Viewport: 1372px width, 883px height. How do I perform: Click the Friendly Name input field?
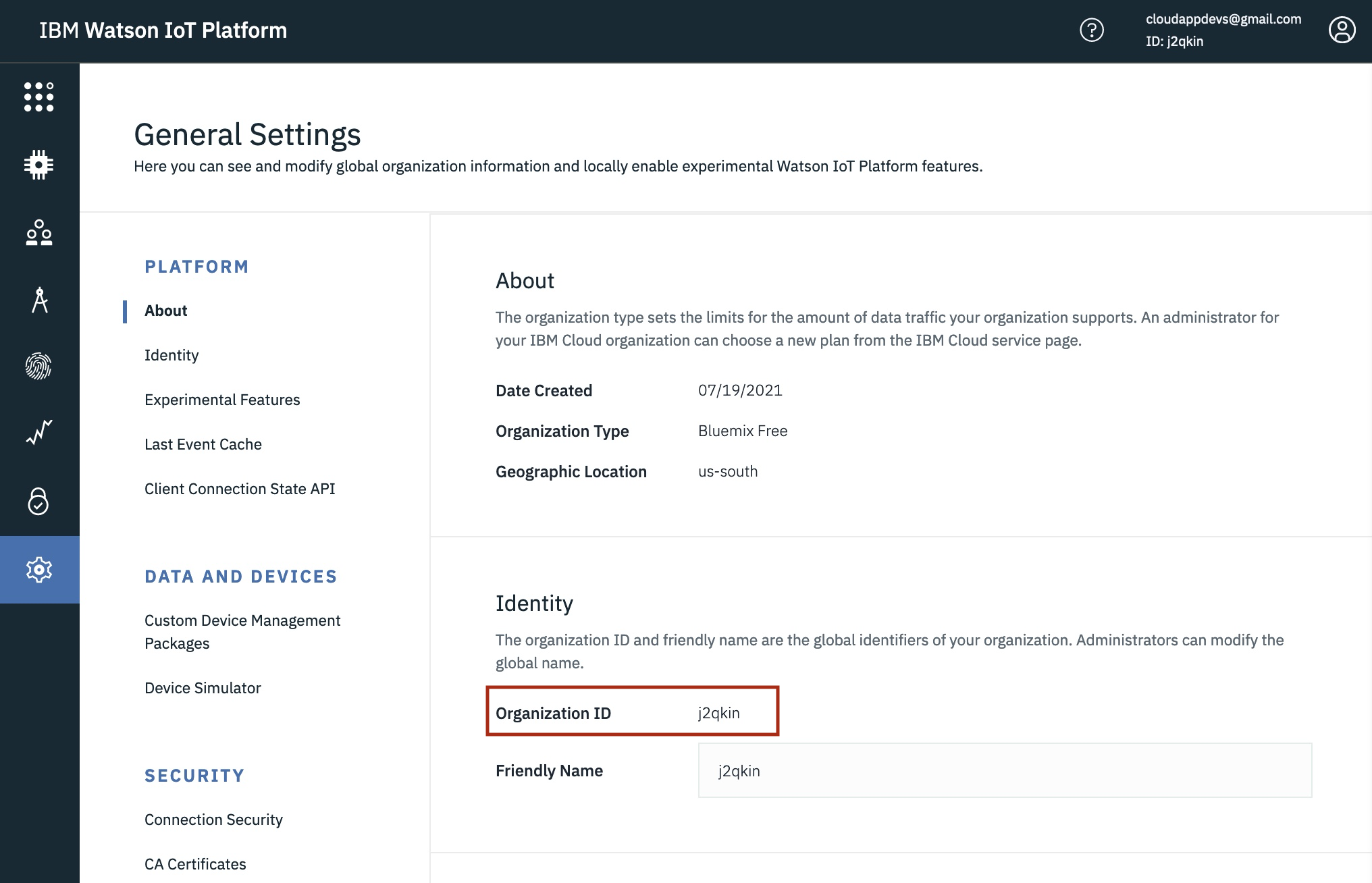(1005, 770)
